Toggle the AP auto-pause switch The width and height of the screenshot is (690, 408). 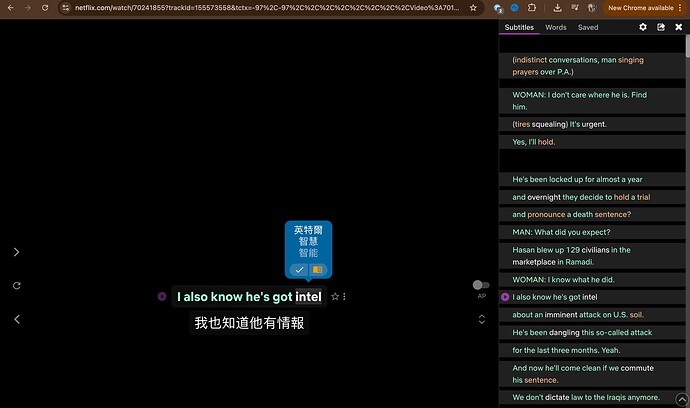coord(481,285)
